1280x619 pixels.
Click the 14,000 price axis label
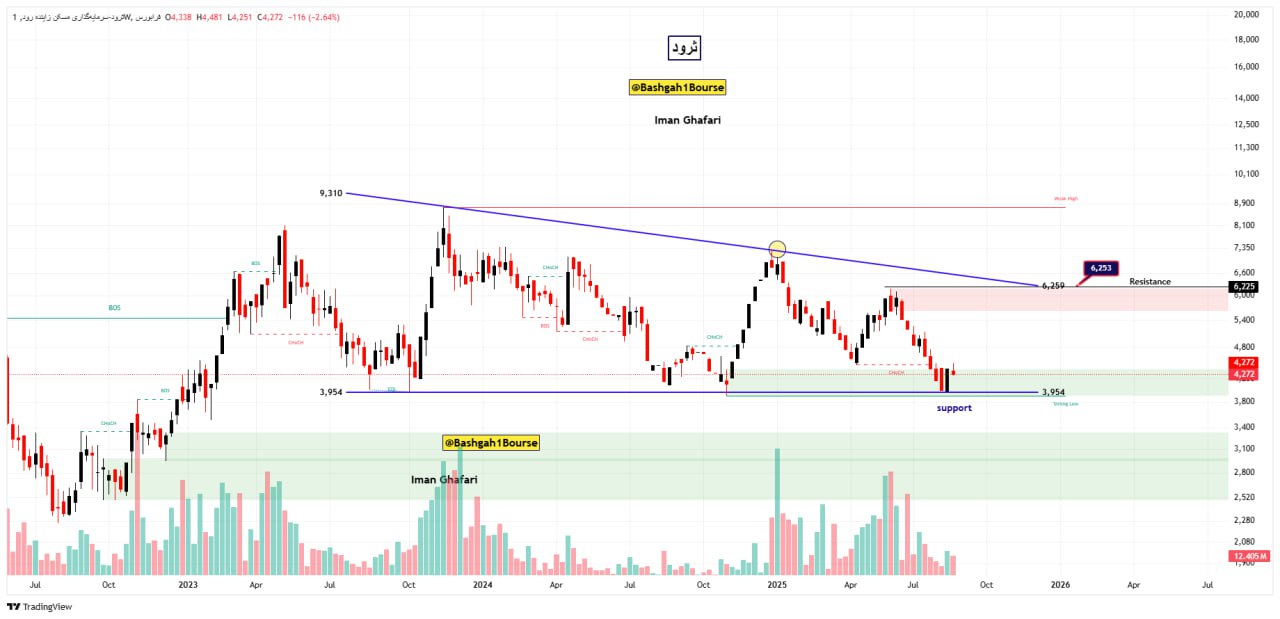1246,98
